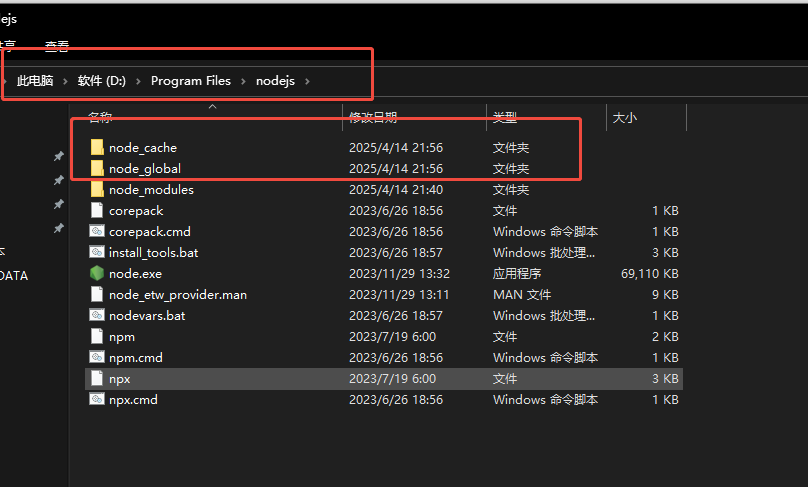Select the node_etw_provider.man file icon

pyautogui.click(x=97, y=294)
